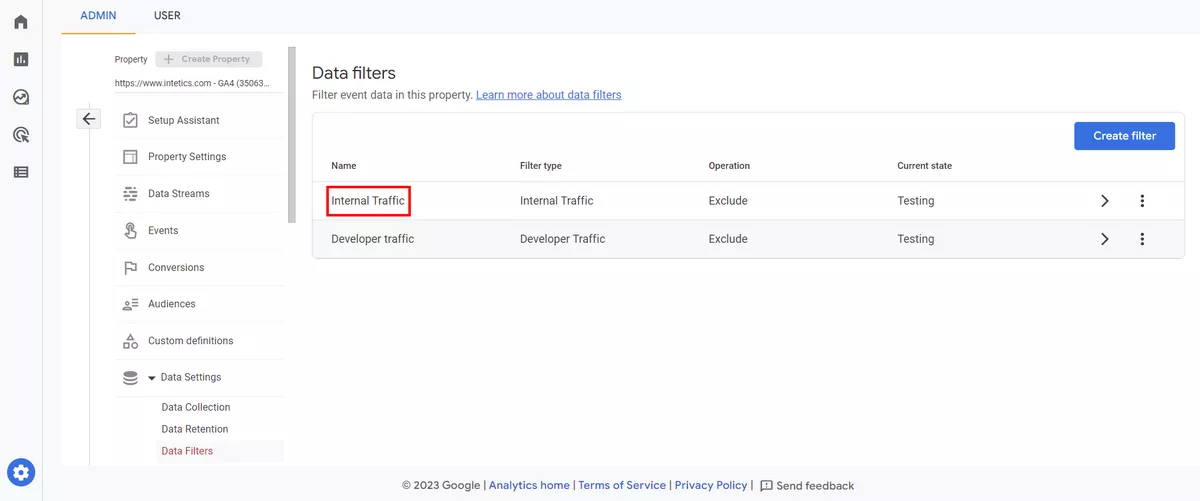Click the Create filter button

(x=1124, y=136)
